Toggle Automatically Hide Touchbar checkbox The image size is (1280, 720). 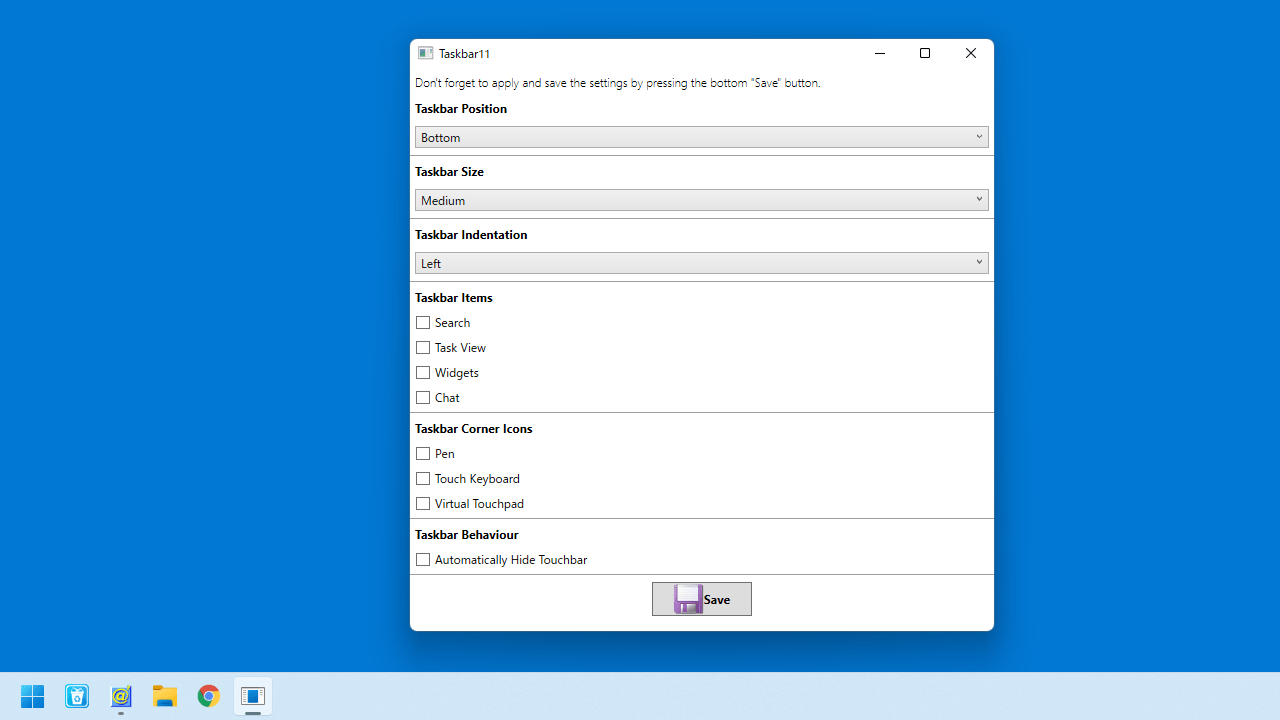(x=423, y=560)
